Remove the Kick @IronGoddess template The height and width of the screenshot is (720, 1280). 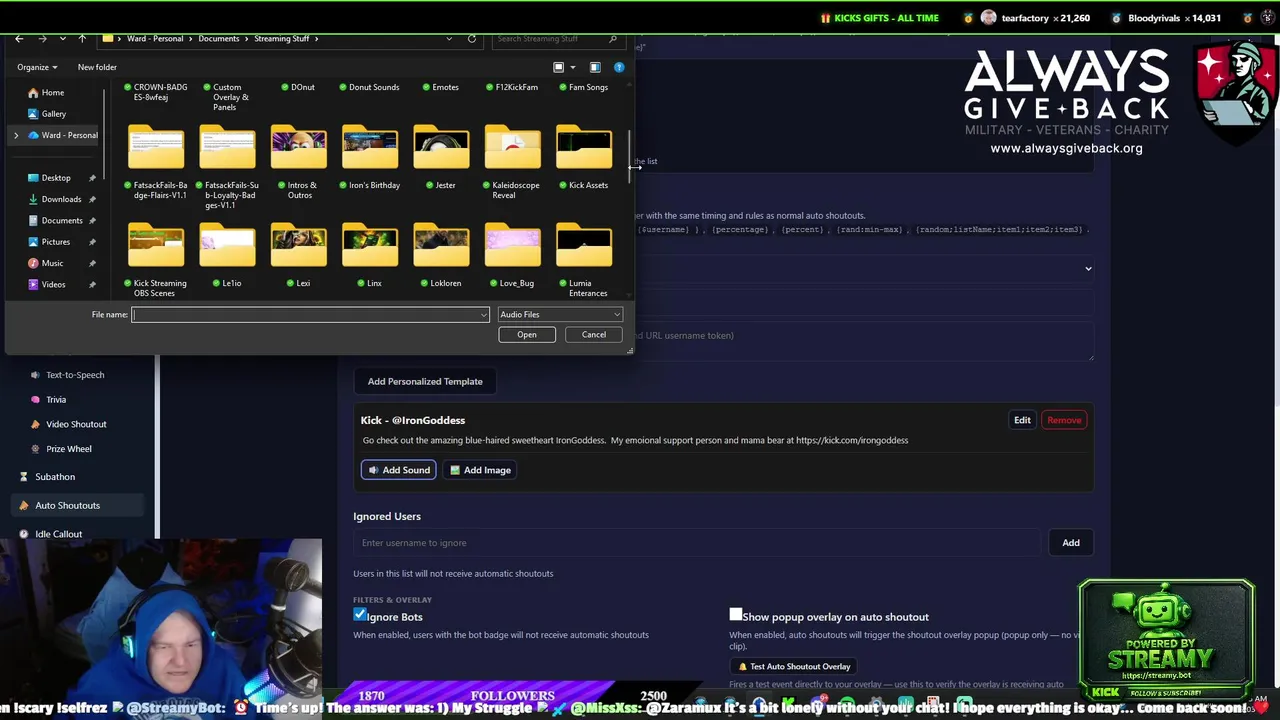[1064, 420]
